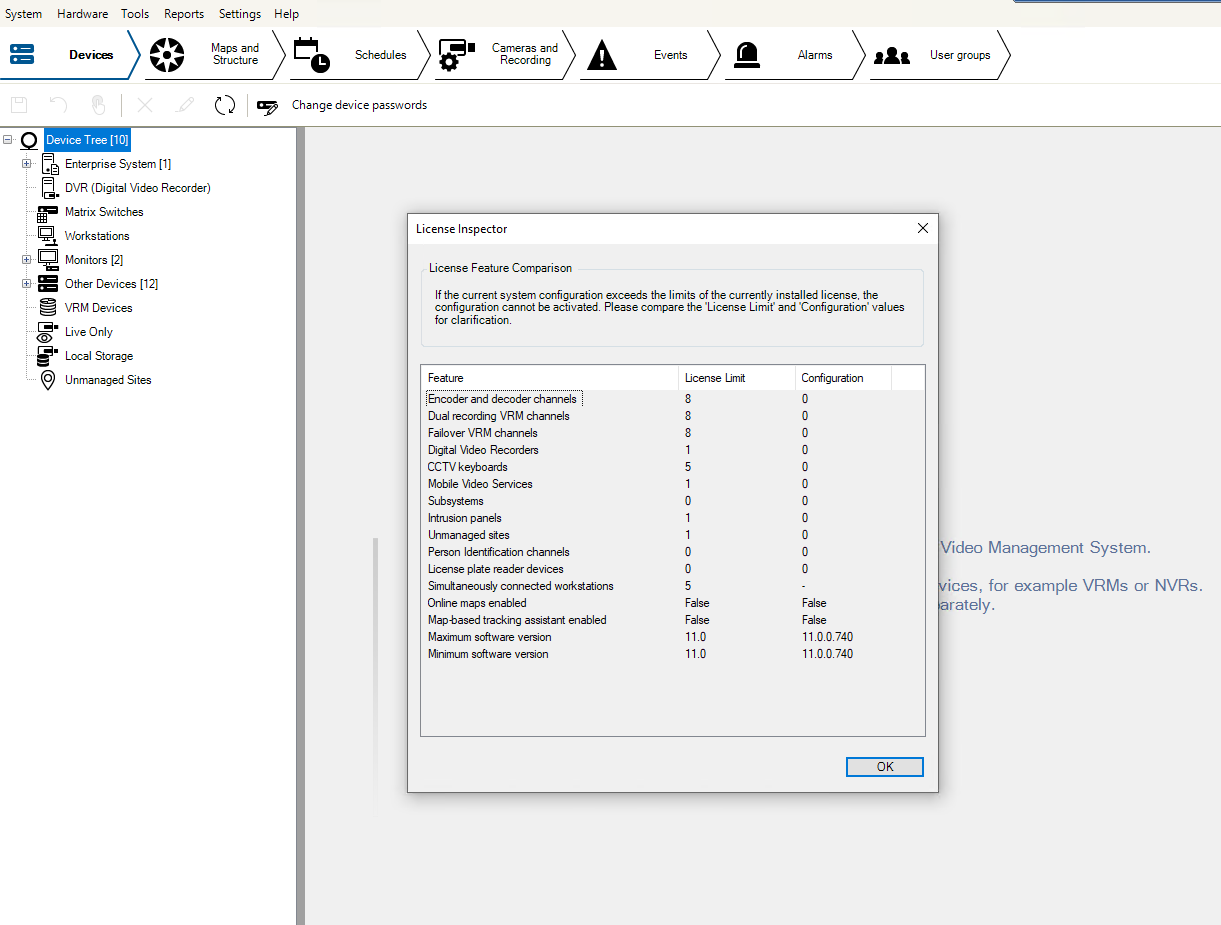Click the Undo arrow icon
The image size is (1221, 925).
tap(58, 105)
